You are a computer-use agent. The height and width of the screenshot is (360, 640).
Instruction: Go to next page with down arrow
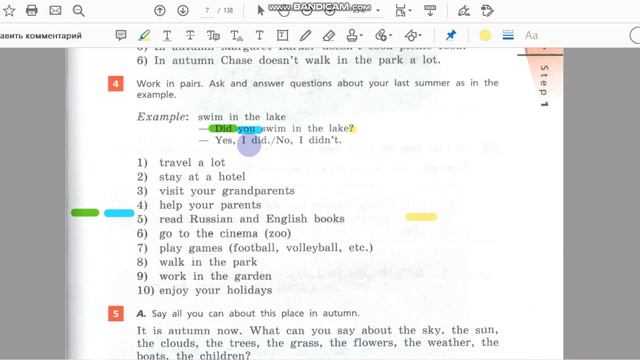pyautogui.click(x=183, y=10)
